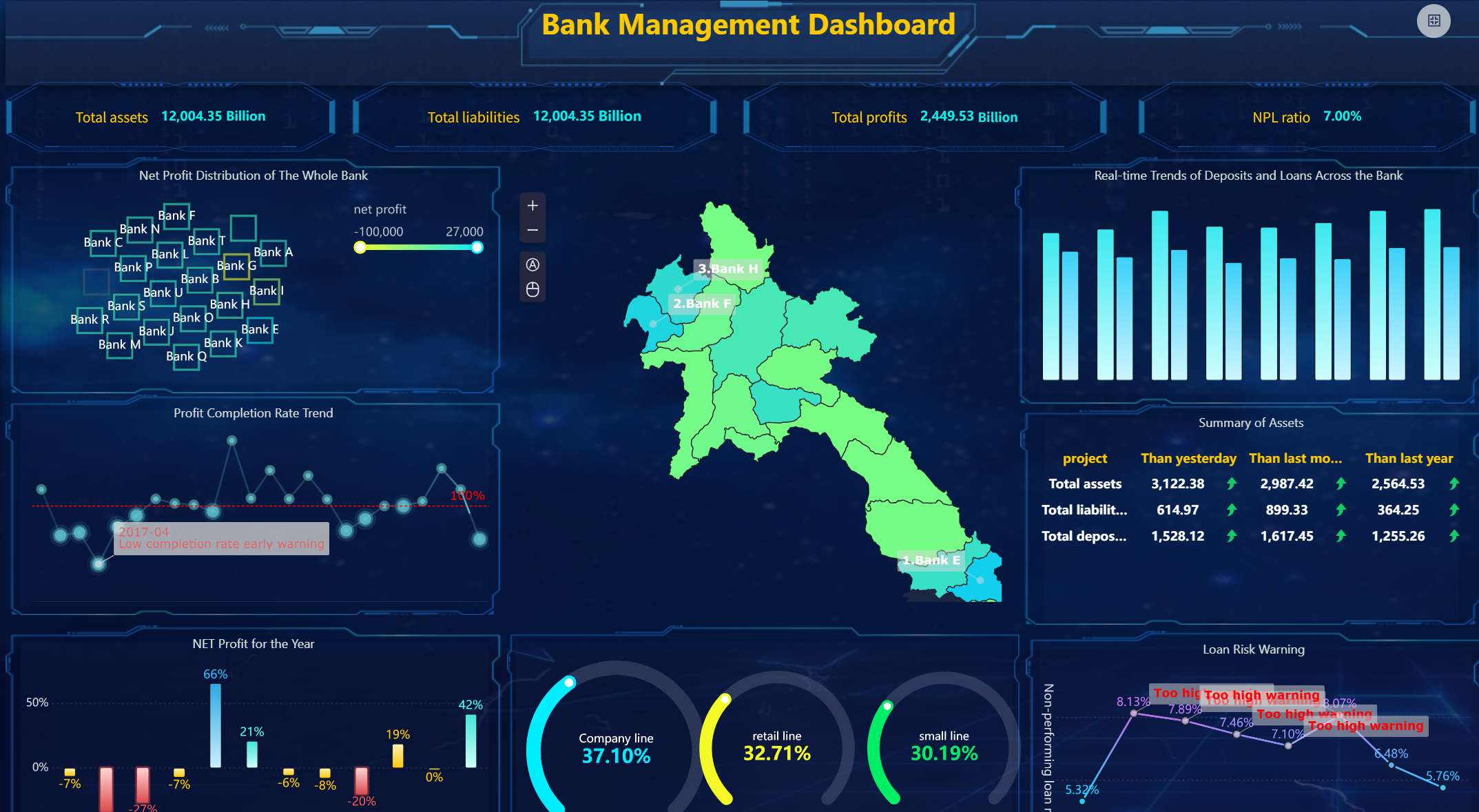Screen dimensions: 1479x812
Task: Click the up arrow next to 899.33
Action: tap(1341, 510)
